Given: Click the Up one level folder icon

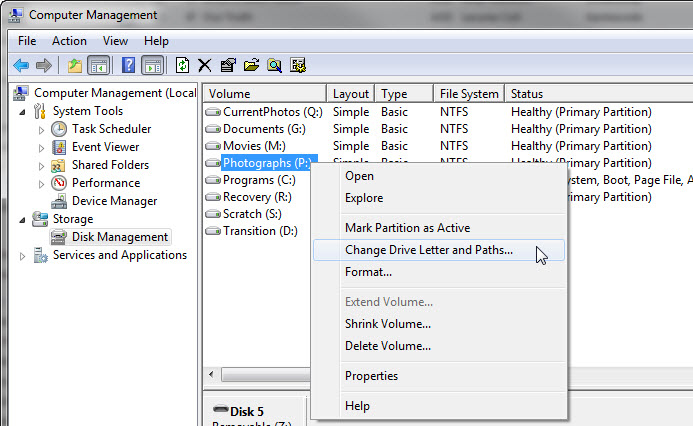Looking at the screenshot, I should [x=75, y=66].
